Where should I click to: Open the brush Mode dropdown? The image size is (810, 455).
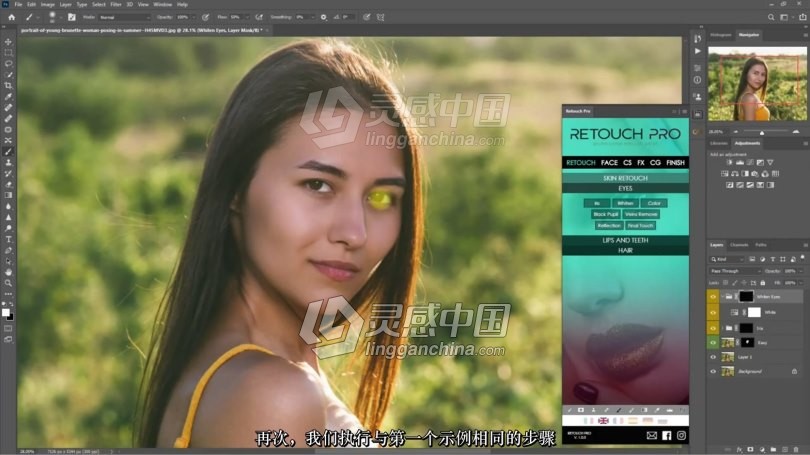[124, 17]
